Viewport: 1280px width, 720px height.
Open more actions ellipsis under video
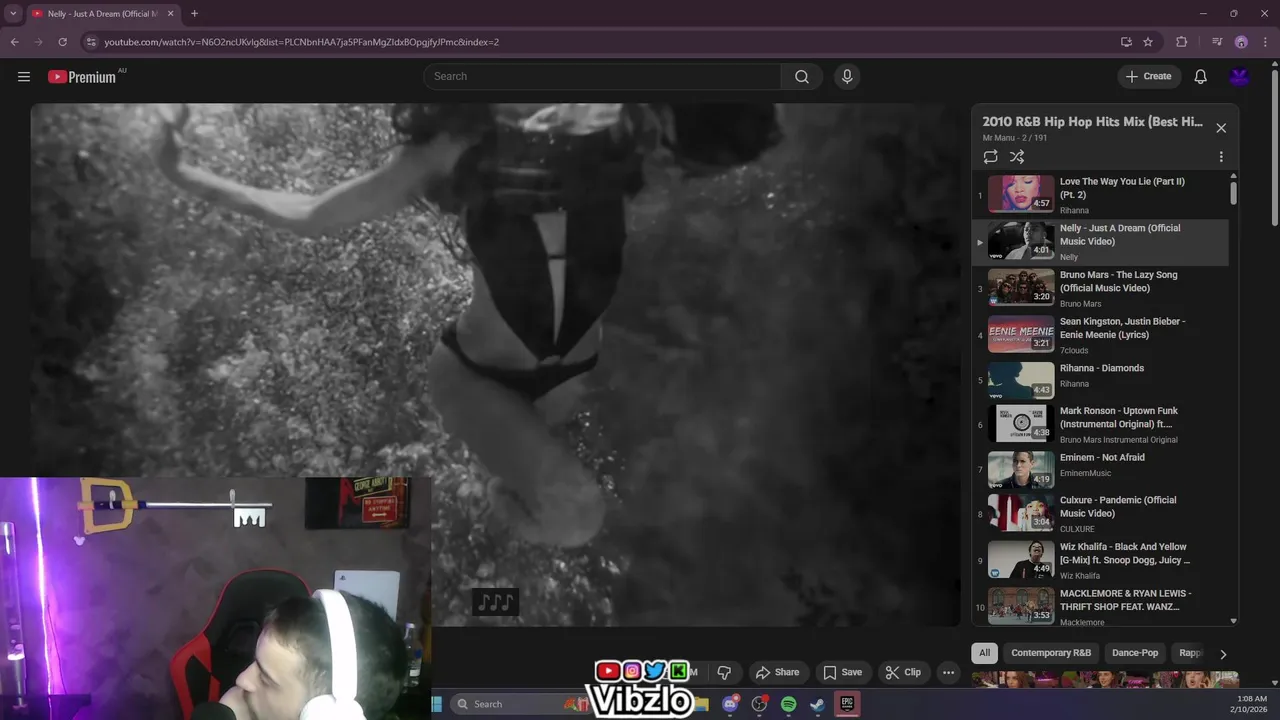948,672
